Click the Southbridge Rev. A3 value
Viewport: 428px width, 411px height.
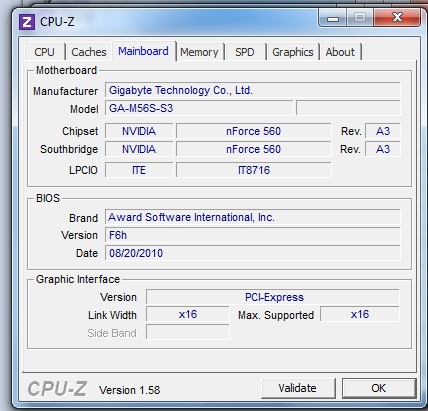[383, 149]
